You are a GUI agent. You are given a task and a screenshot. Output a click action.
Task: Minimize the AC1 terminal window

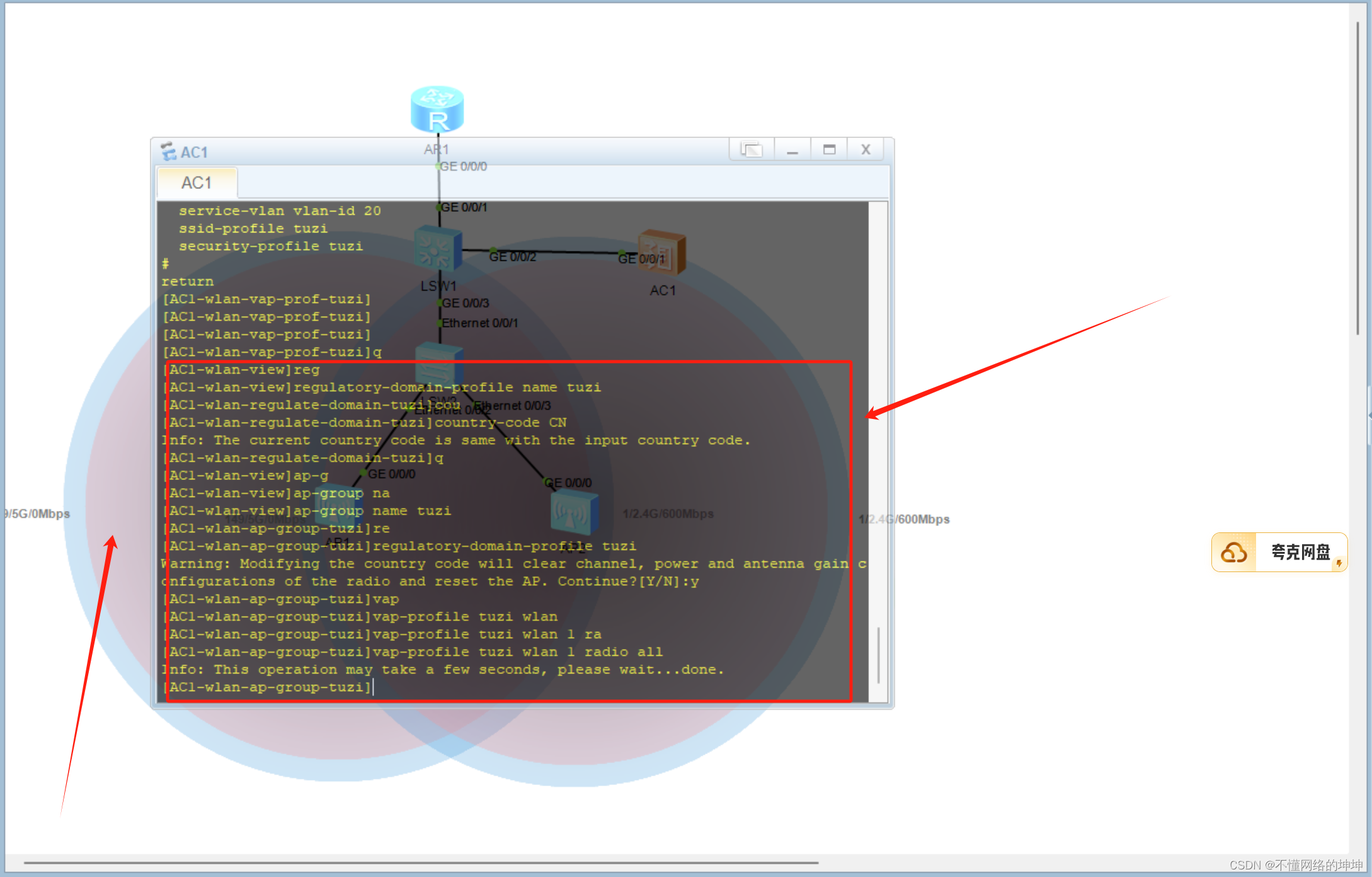[792, 150]
